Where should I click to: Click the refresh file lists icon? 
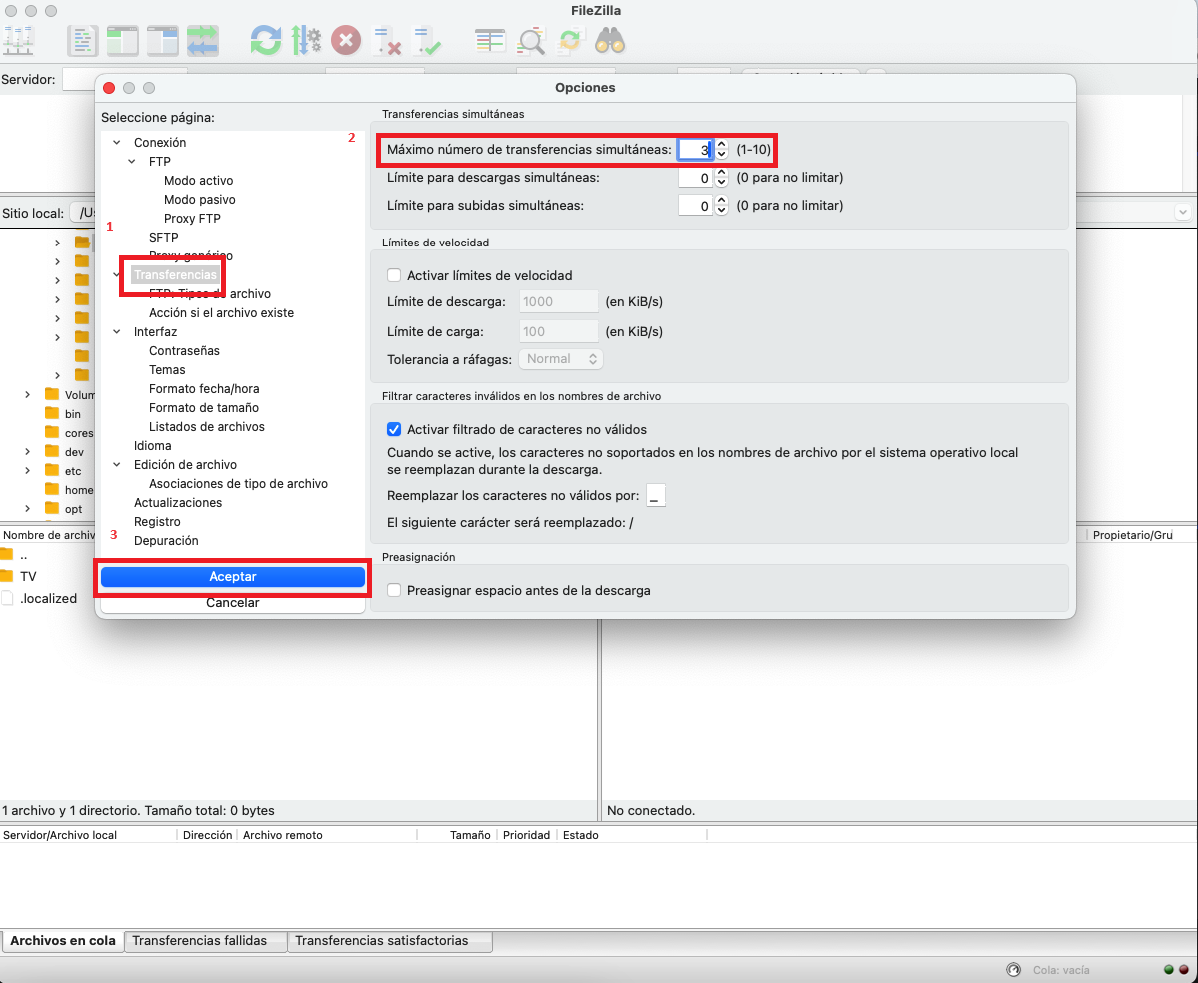pyautogui.click(x=266, y=40)
